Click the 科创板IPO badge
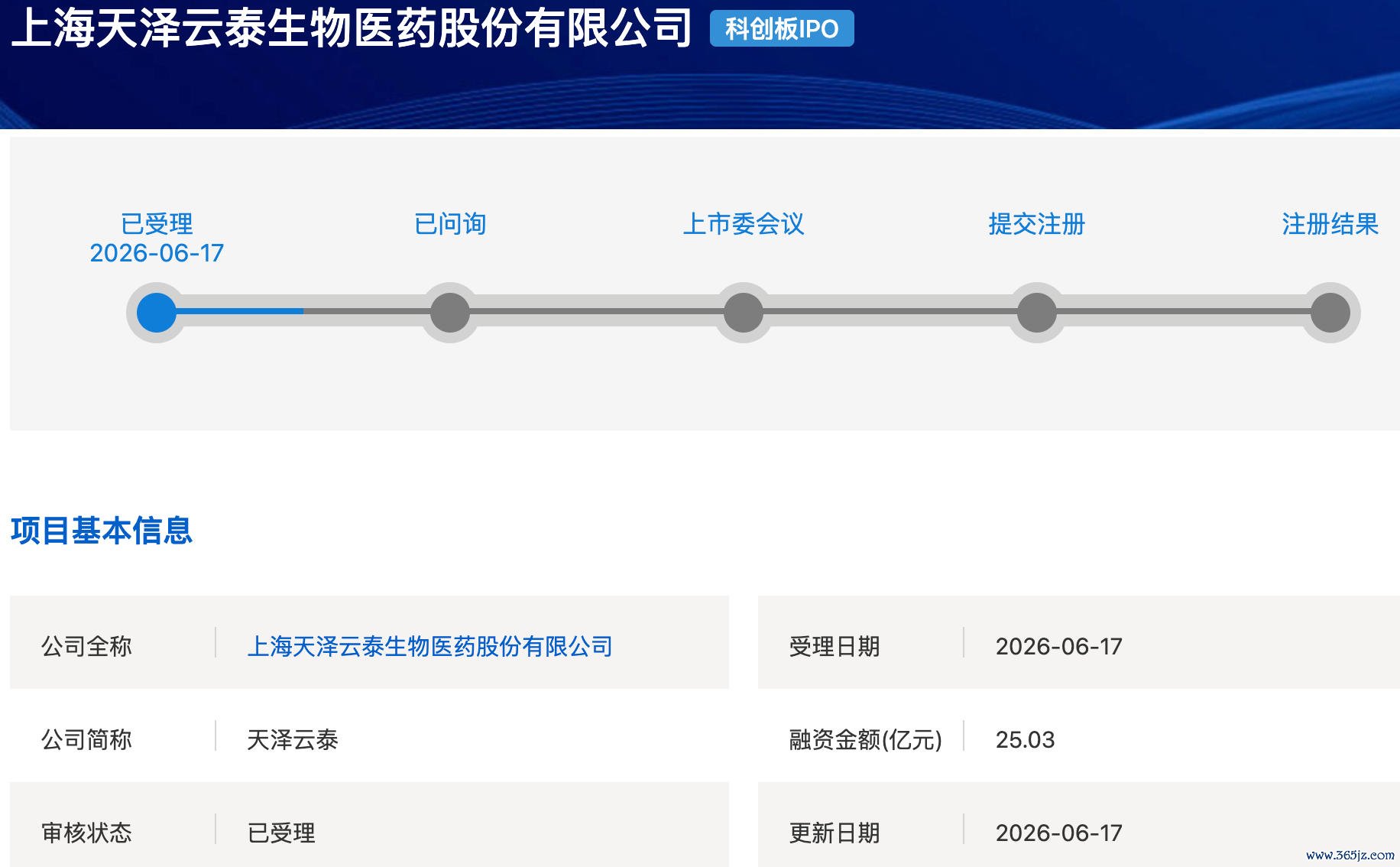This screenshot has width=1400, height=867. tap(782, 29)
